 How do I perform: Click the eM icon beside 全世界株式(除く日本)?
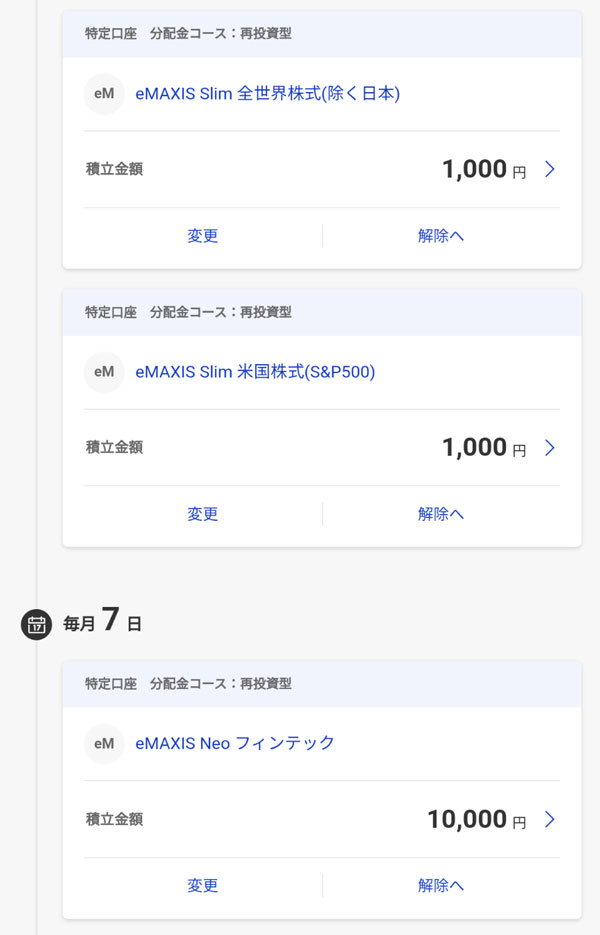coord(104,94)
